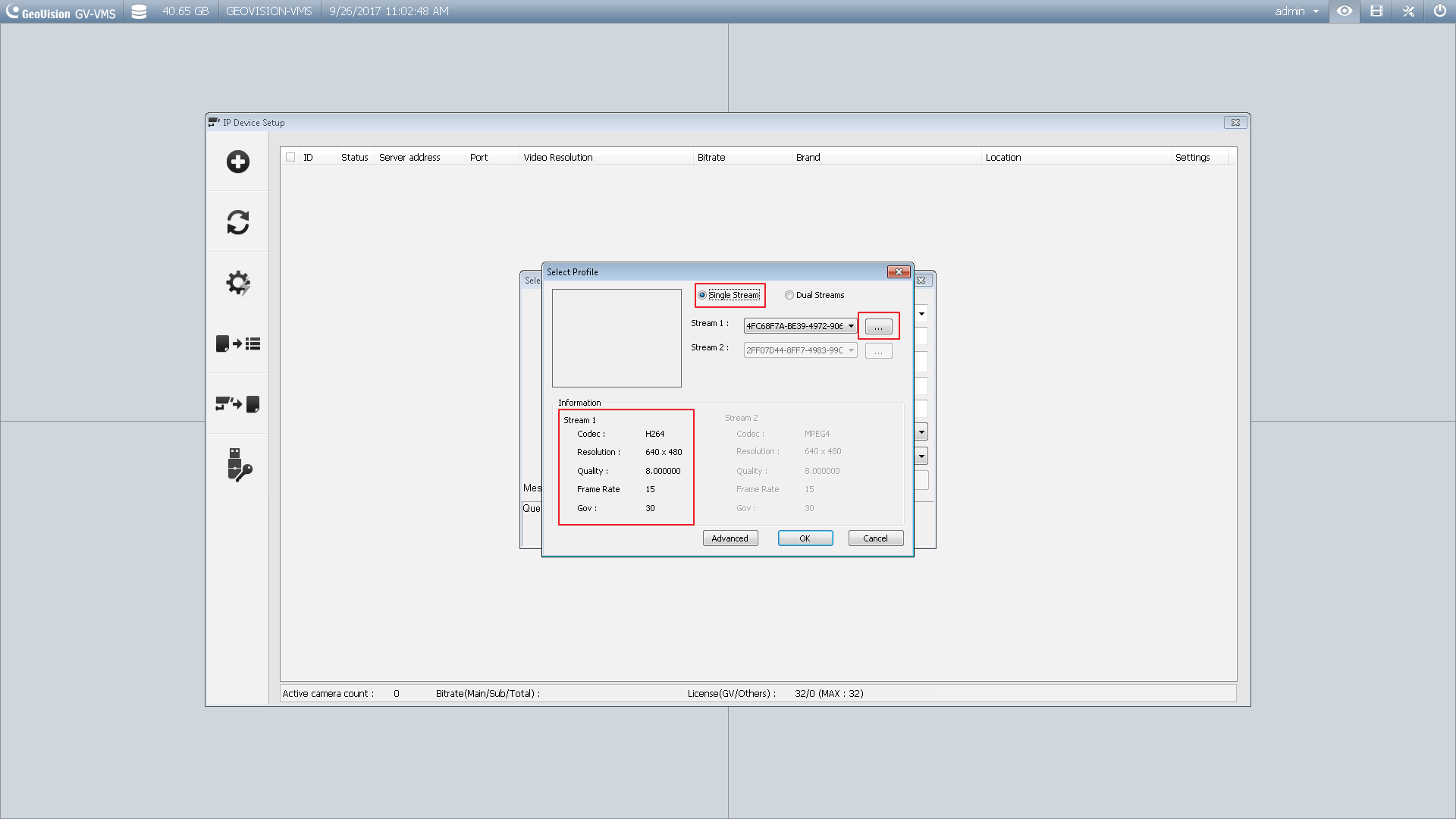This screenshot has width=1456, height=819.
Task: Expand the Stream 1 profile dropdown
Action: tap(851, 326)
